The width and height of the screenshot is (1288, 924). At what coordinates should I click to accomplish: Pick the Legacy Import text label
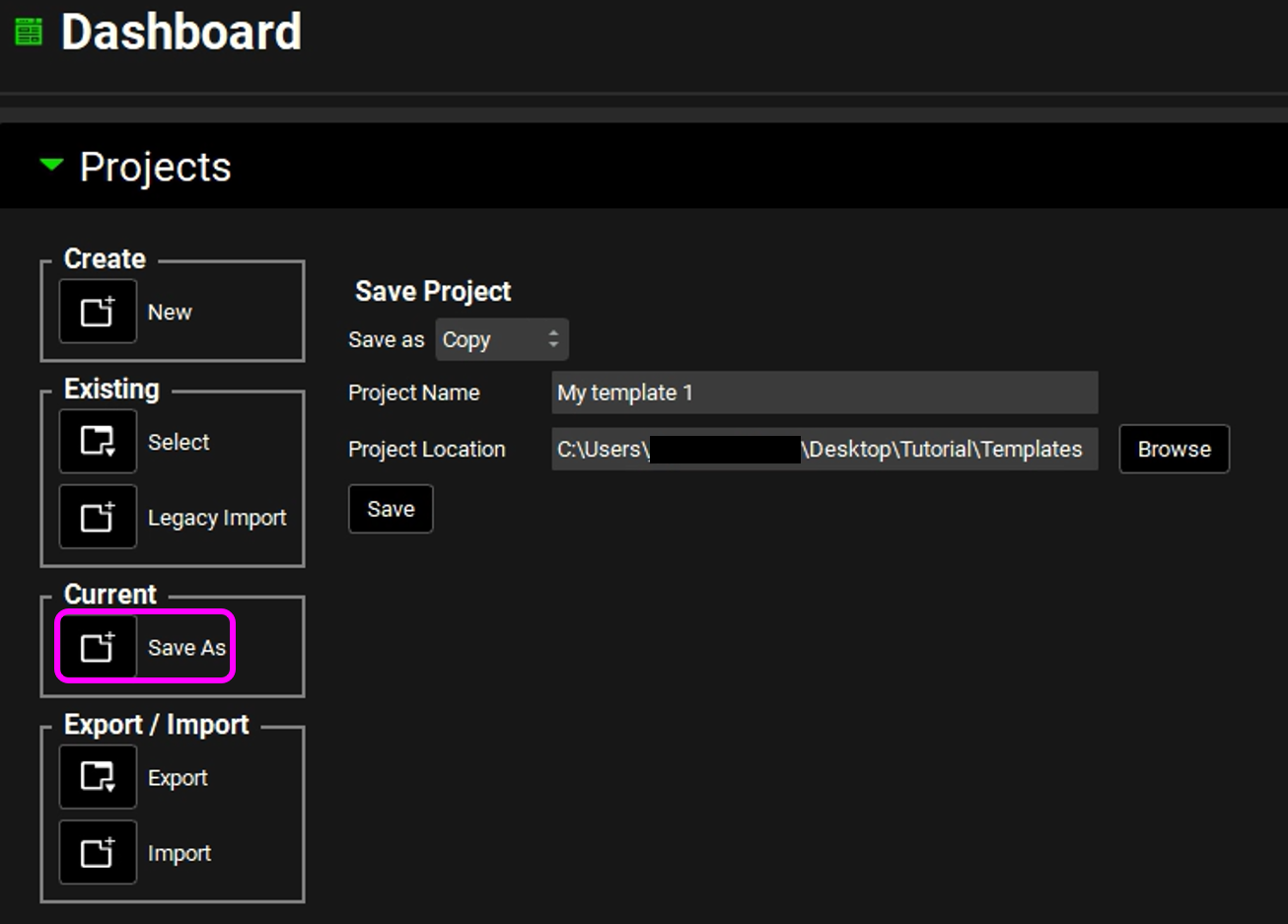[217, 518]
